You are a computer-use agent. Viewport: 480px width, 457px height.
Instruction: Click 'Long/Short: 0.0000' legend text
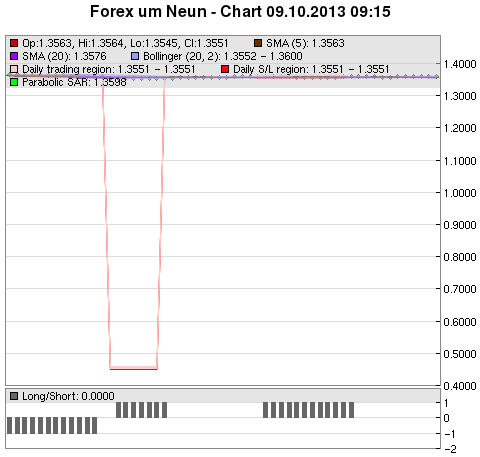68,396
